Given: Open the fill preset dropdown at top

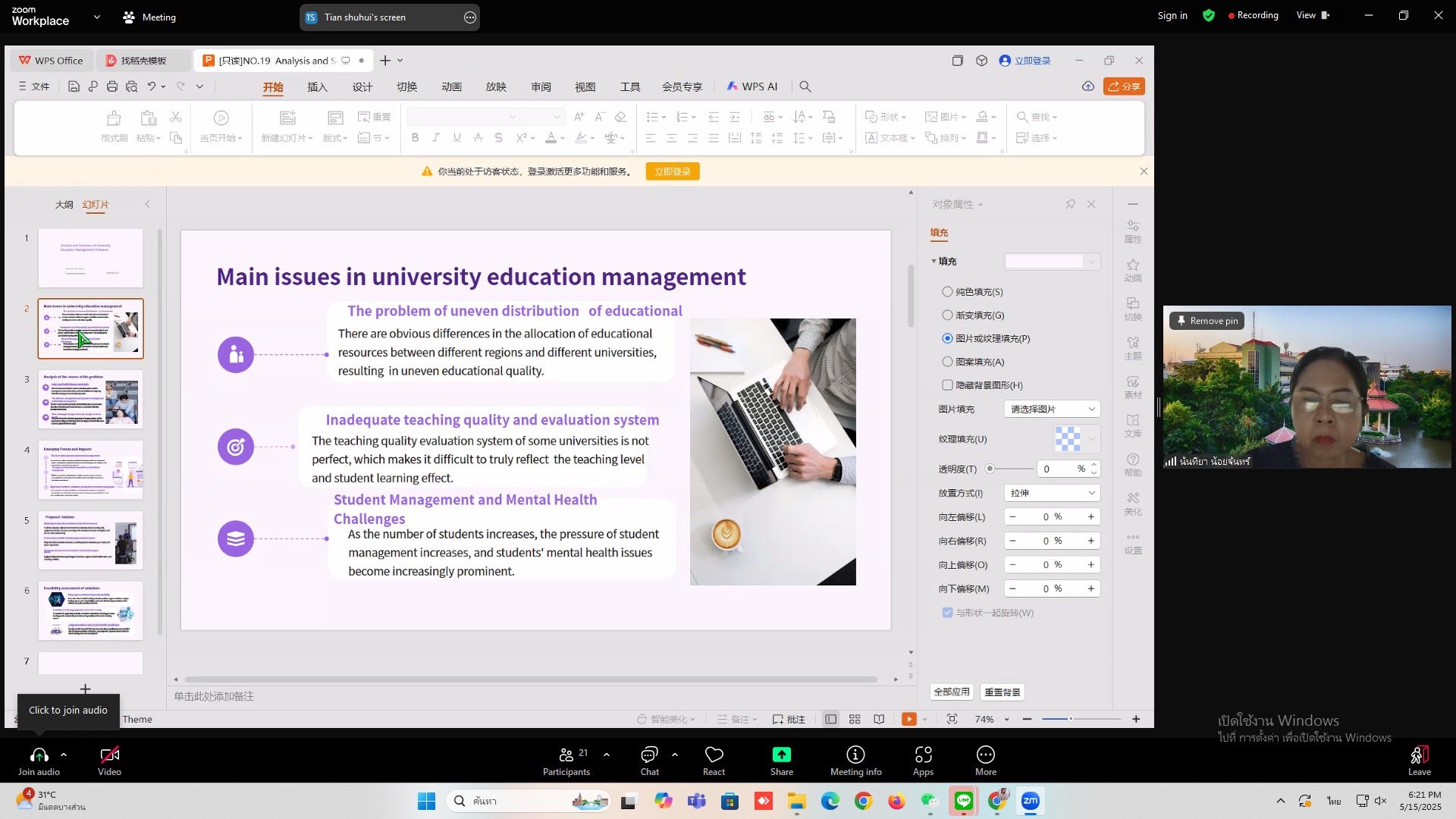Looking at the screenshot, I should coord(1052,262).
